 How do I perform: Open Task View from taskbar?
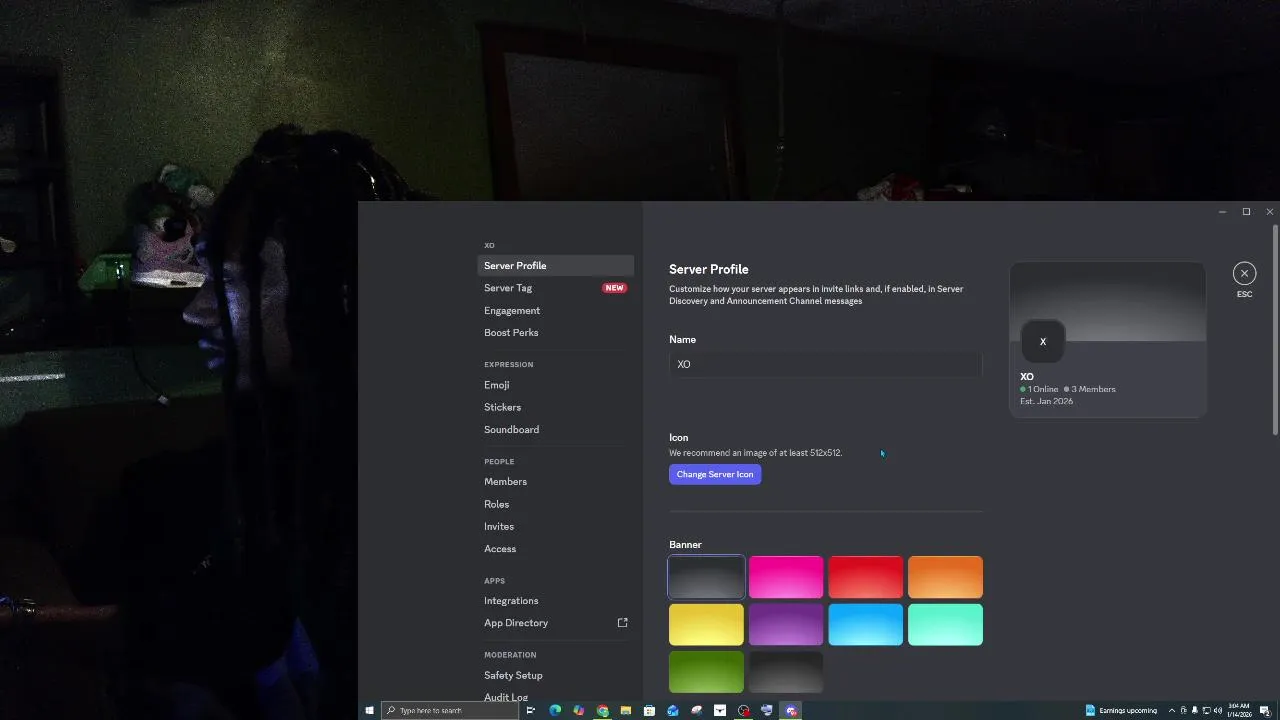click(531, 710)
